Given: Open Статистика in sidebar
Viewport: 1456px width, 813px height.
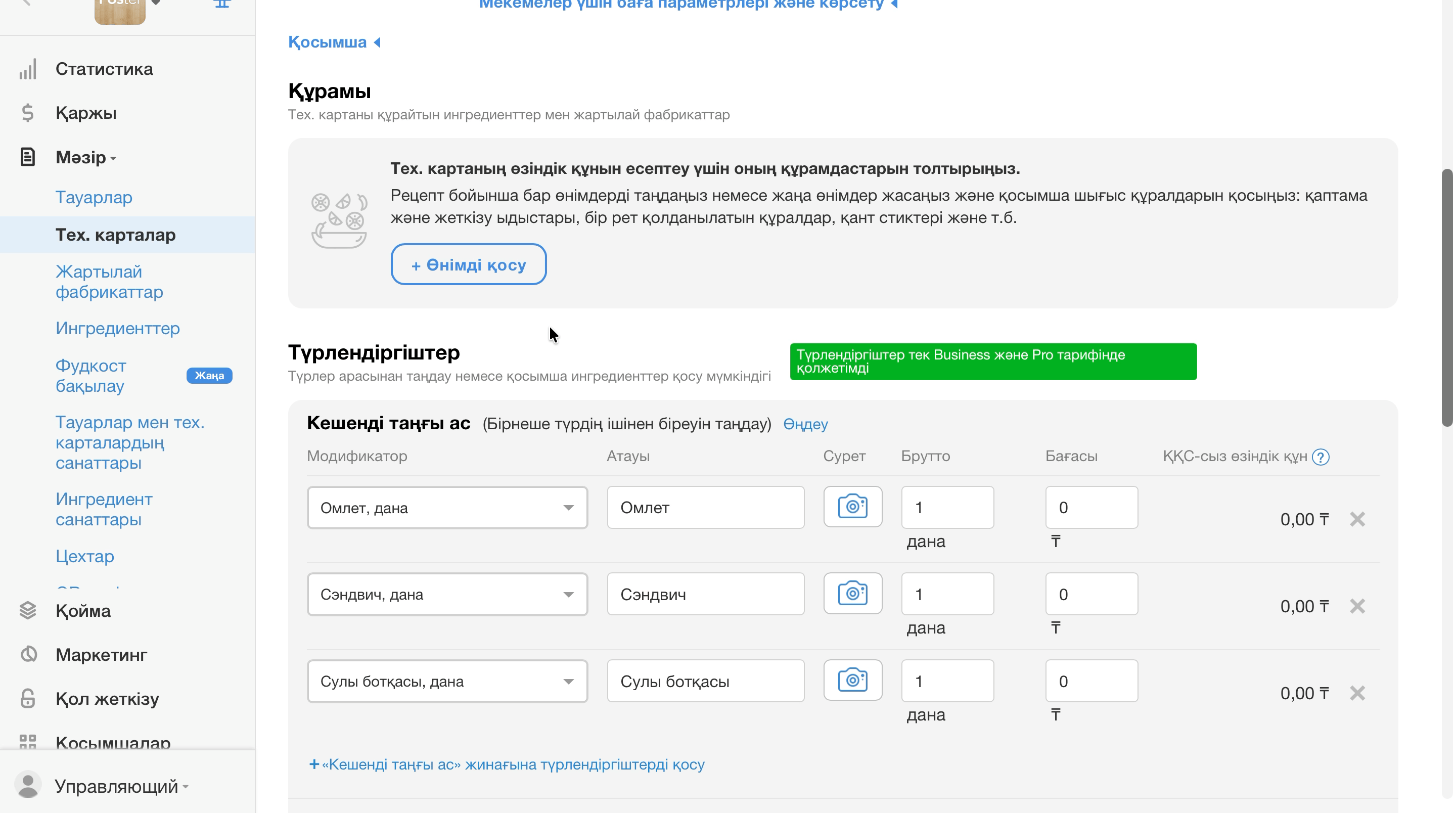Looking at the screenshot, I should click(x=104, y=69).
